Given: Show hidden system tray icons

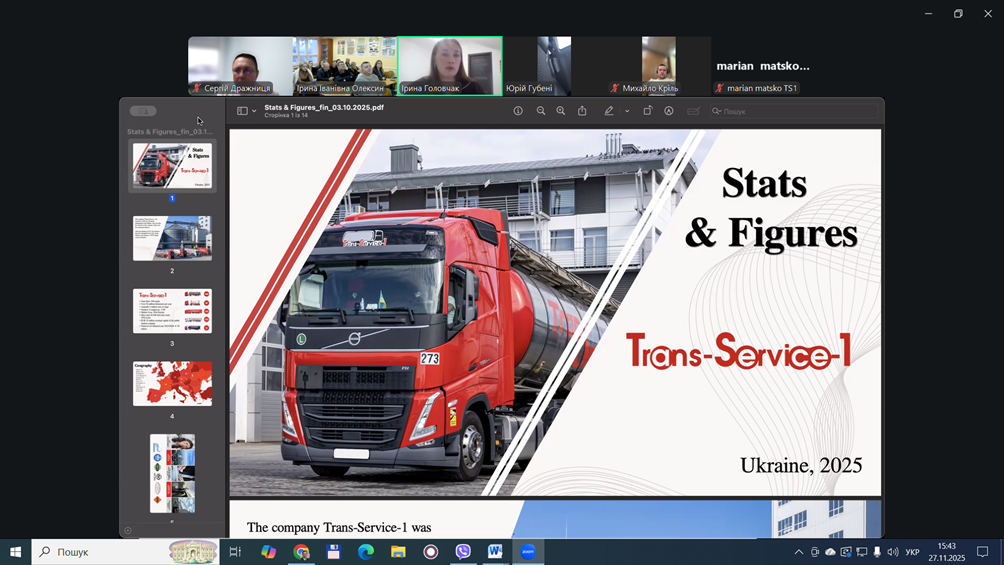Looking at the screenshot, I should click(798, 552).
